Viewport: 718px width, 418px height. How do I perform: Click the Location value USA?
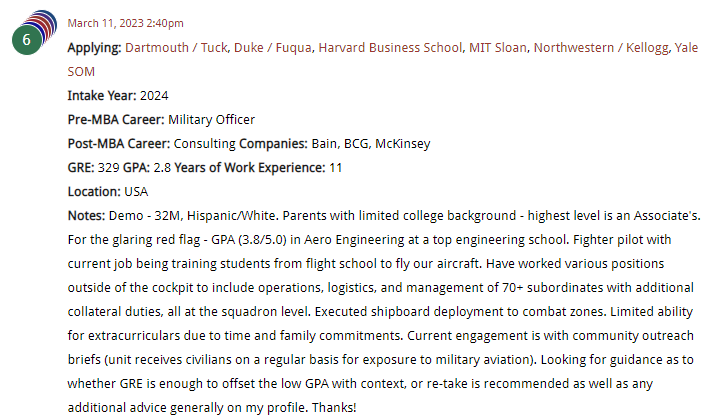coord(137,192)
